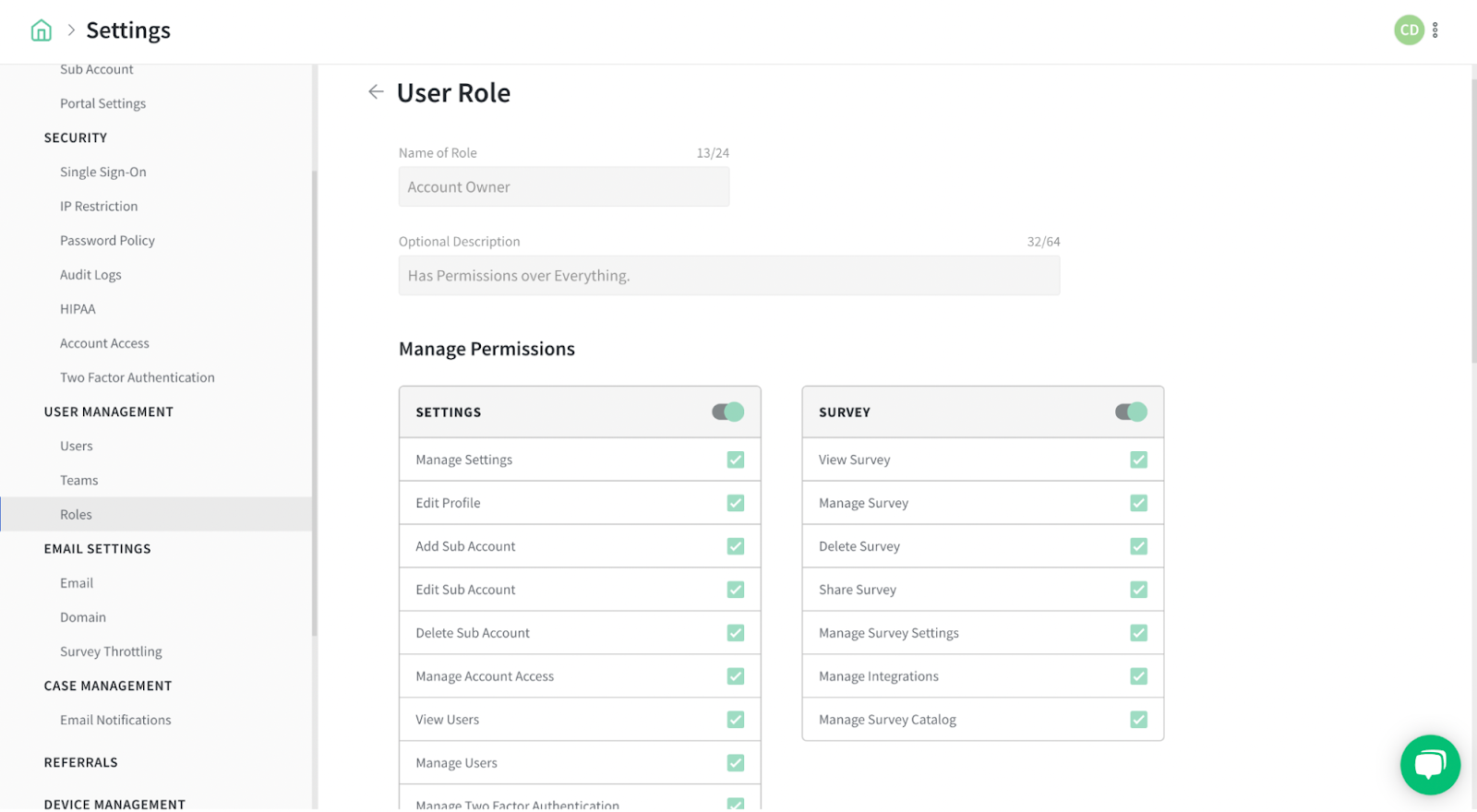Click the back arrow beside User Role
The height and width of the screenshot is (812, 1477).
[376, 91]
